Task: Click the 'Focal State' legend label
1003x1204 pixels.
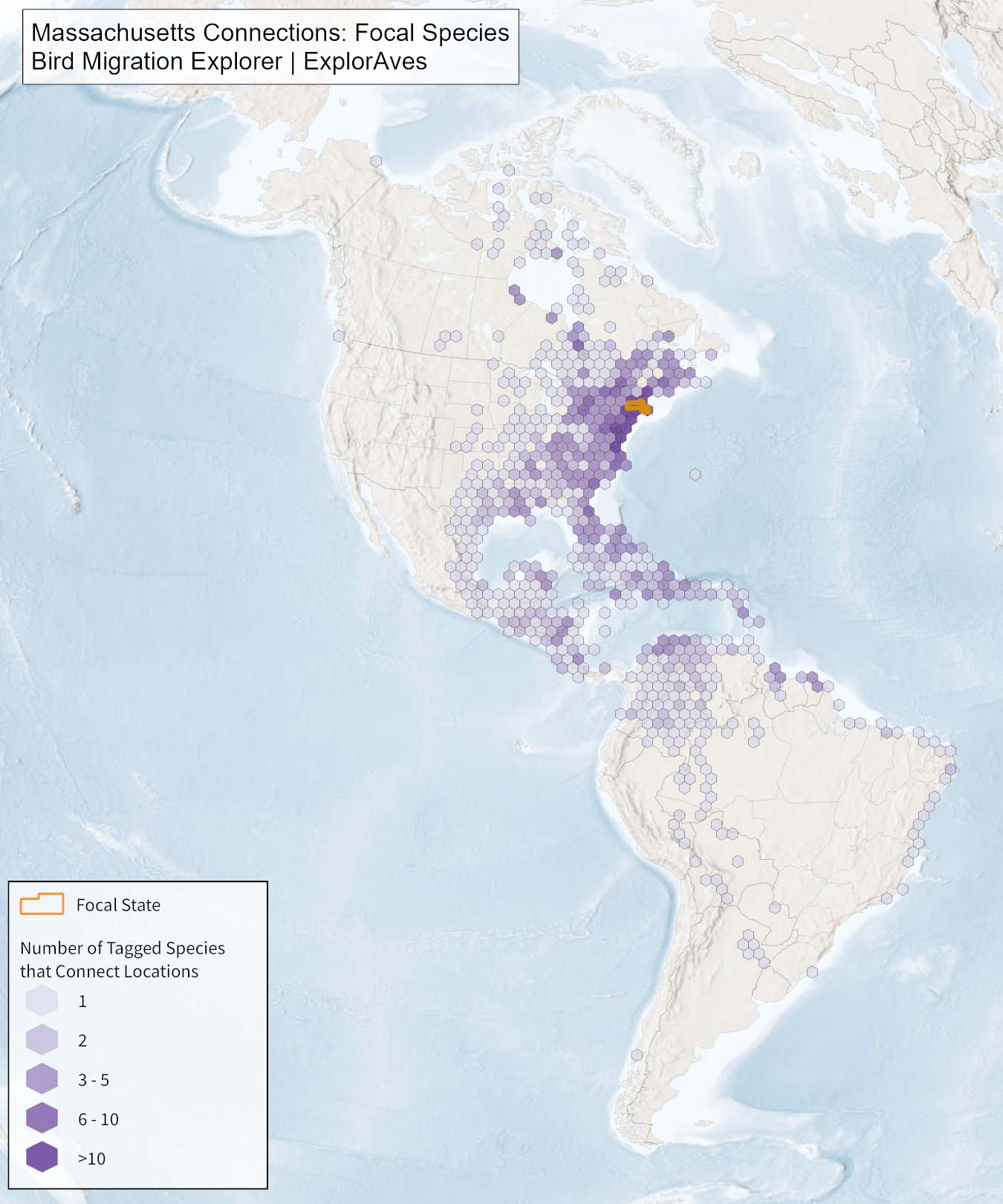Action: click(118, 904)
